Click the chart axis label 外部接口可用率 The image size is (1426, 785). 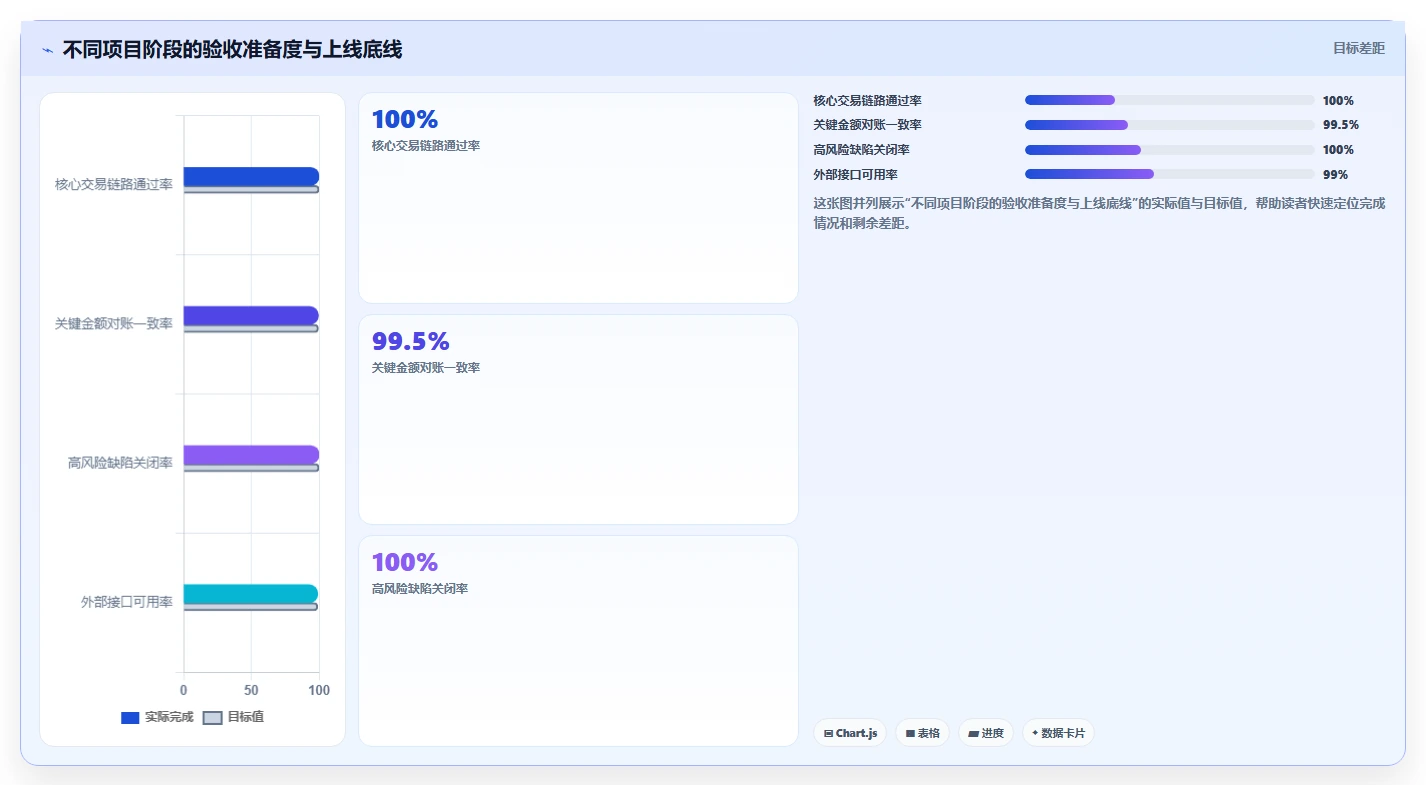tap(127, 602)
